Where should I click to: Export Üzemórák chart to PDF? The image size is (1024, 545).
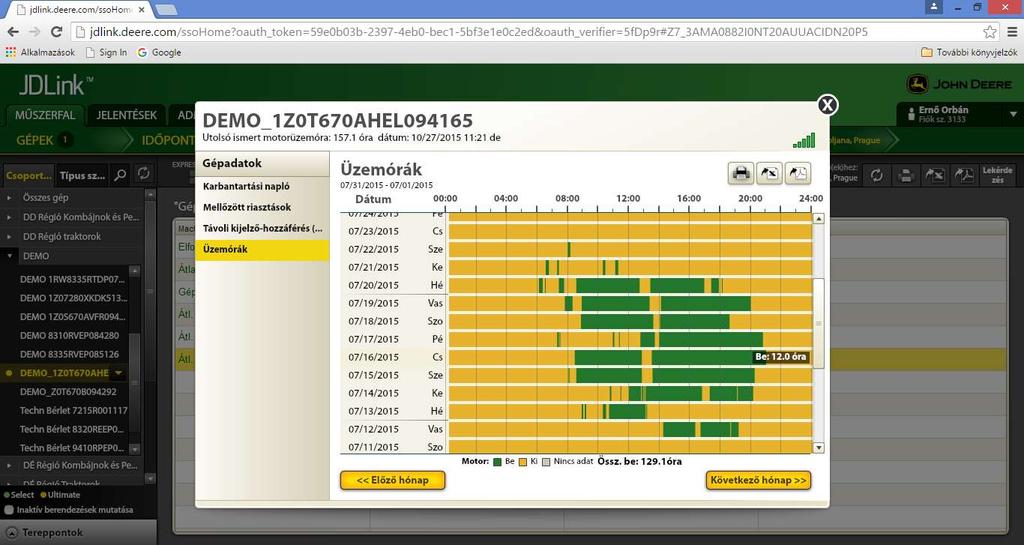point(797,173)
